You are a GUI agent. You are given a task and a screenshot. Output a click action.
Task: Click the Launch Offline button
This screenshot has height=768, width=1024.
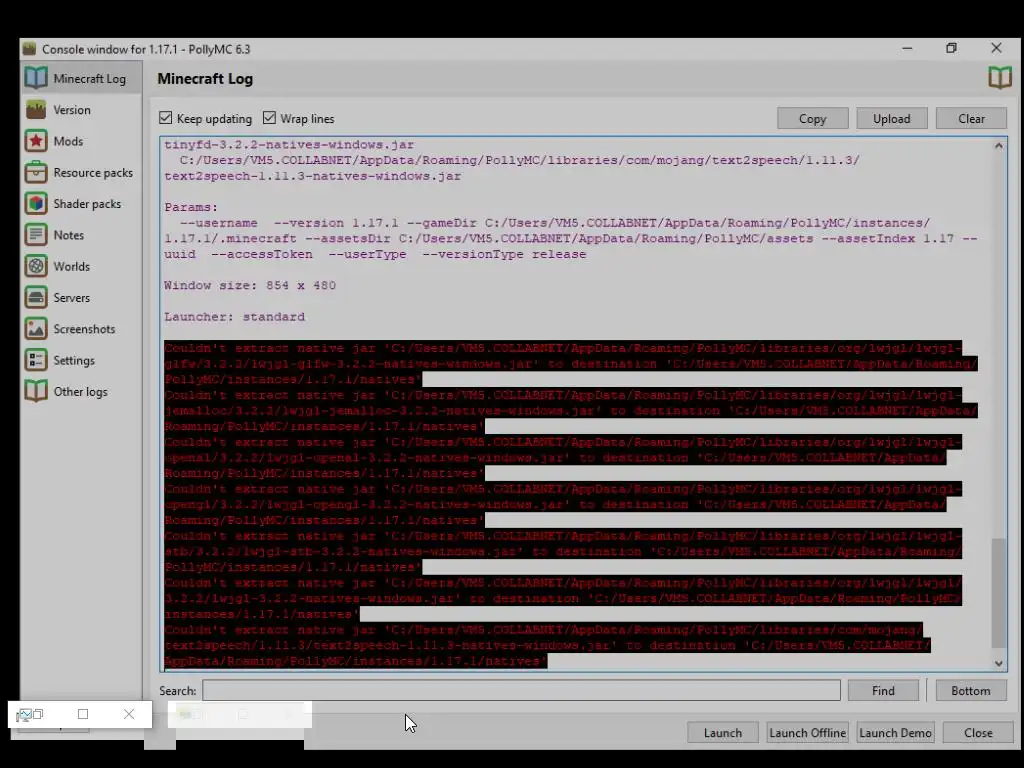[807, 733]
